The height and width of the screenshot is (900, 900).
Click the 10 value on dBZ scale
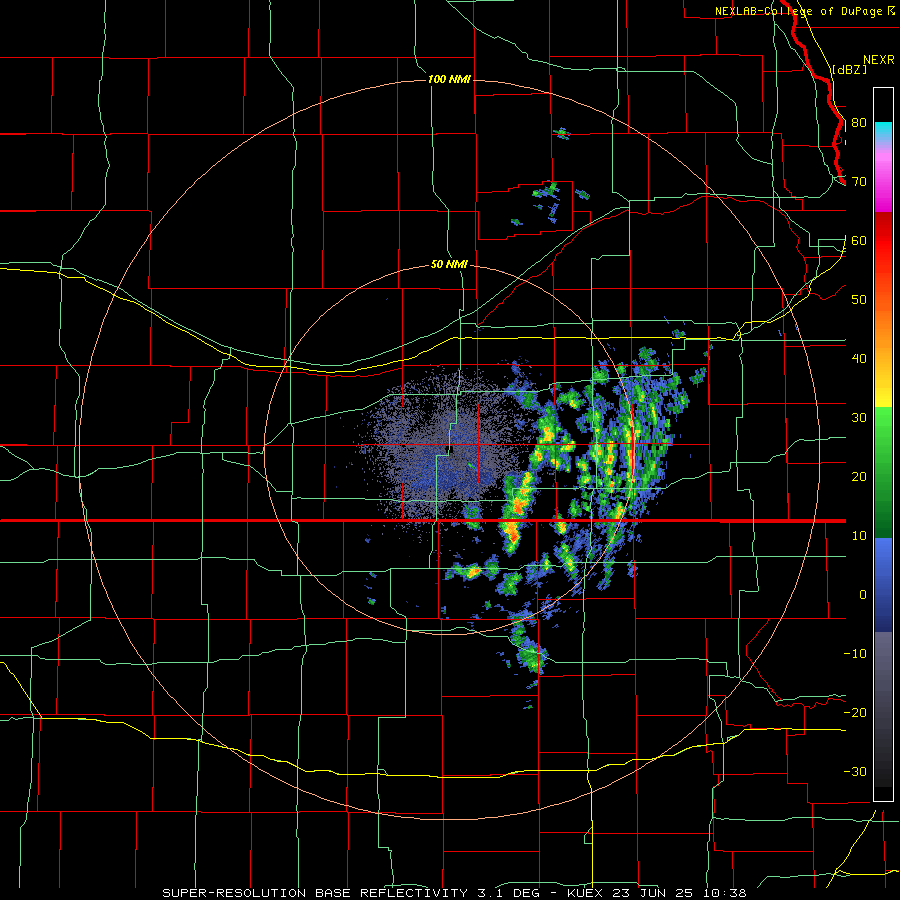859,536
